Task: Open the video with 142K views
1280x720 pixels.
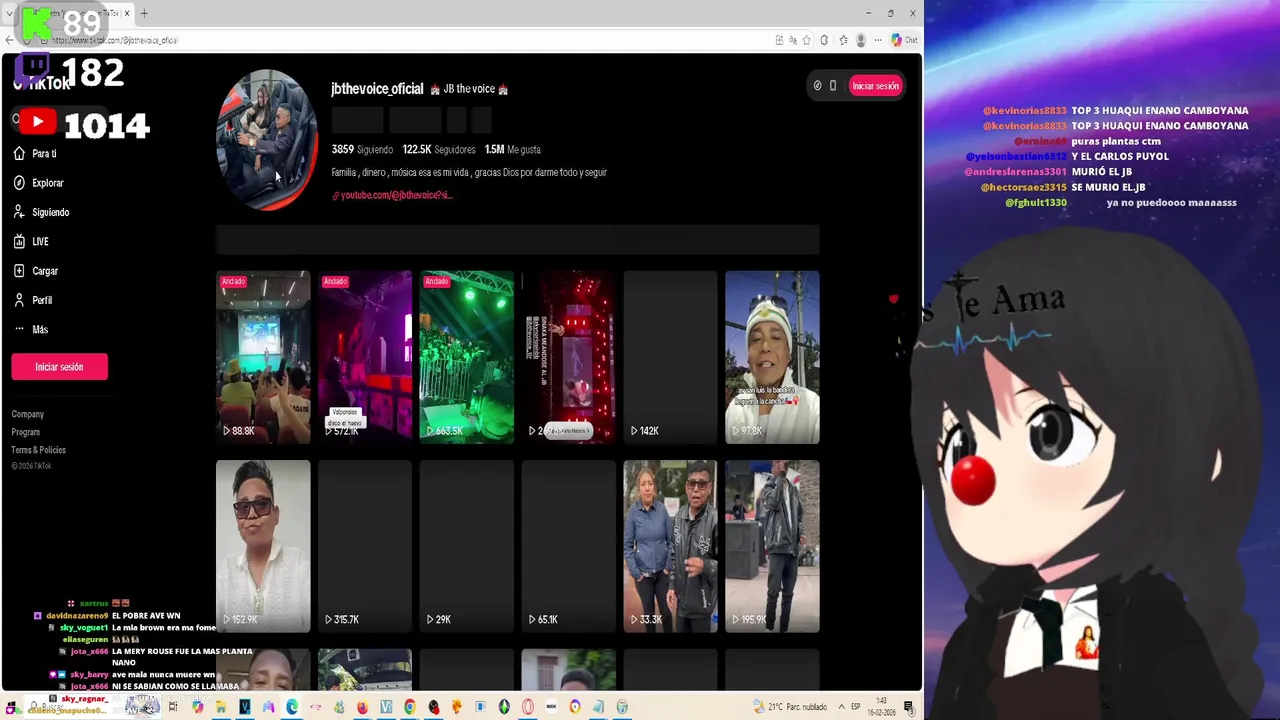Action: tap(670, 357)
